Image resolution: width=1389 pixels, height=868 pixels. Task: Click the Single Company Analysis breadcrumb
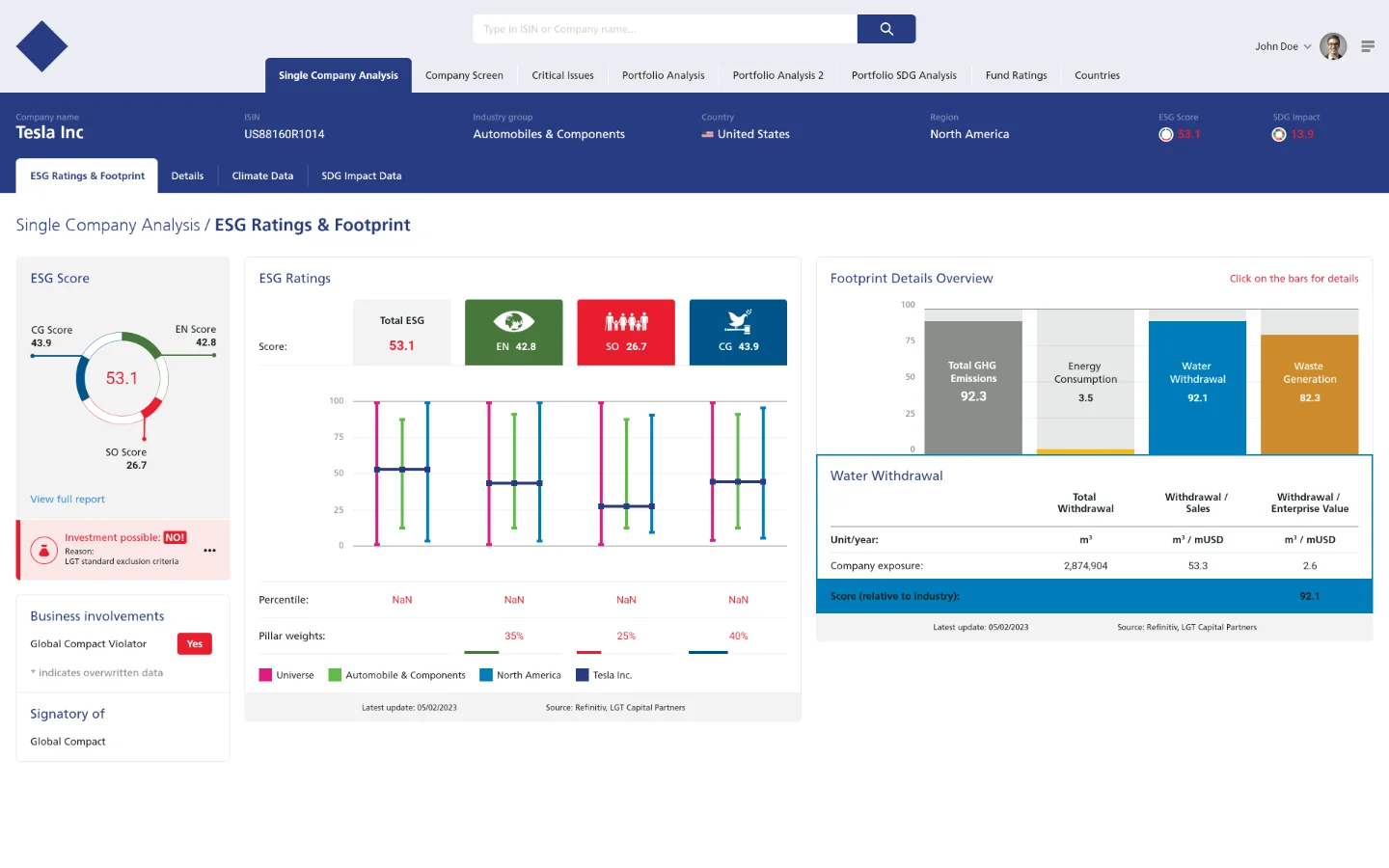click(108, 225)
